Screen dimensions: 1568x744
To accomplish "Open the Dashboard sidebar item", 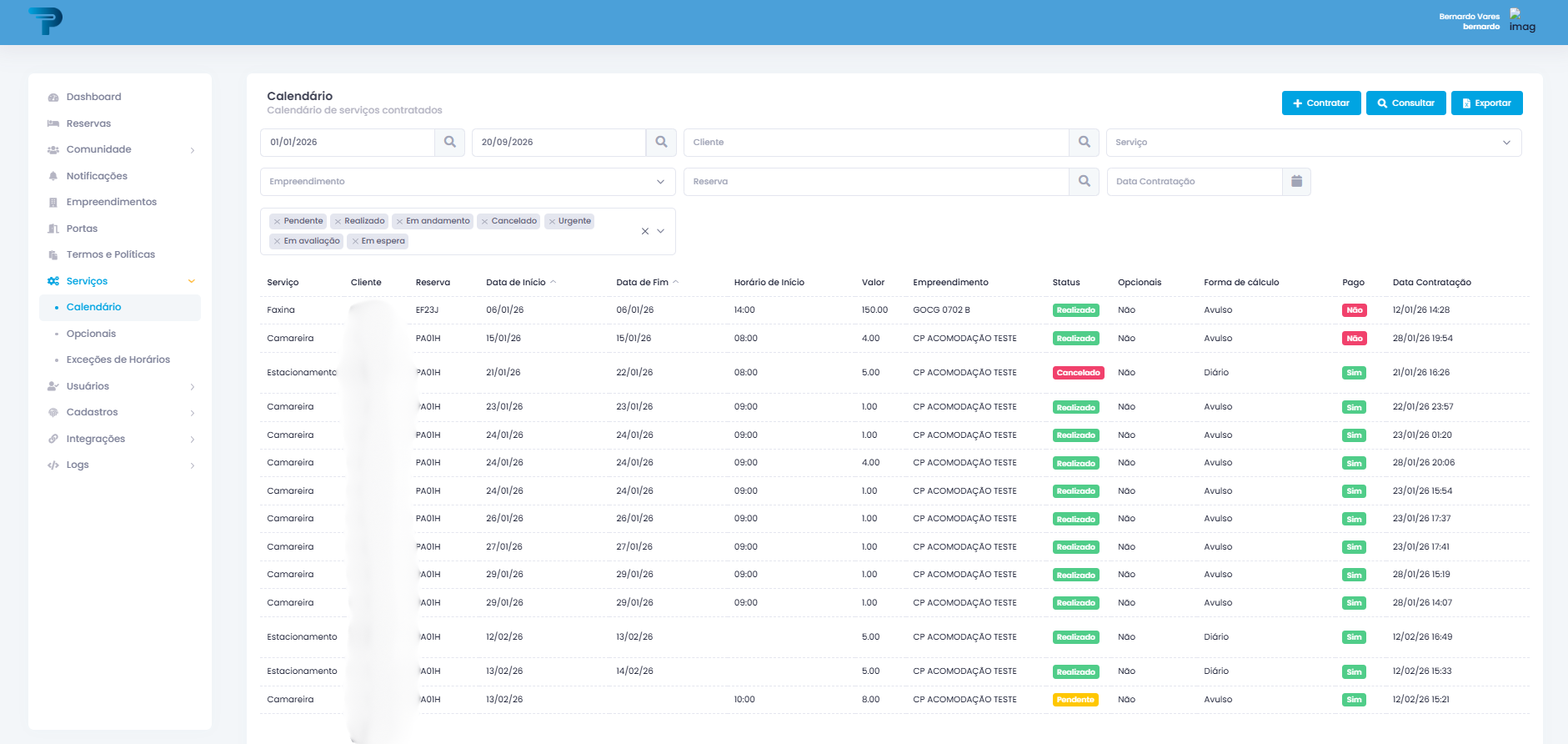I will click(x=120, y=97).
